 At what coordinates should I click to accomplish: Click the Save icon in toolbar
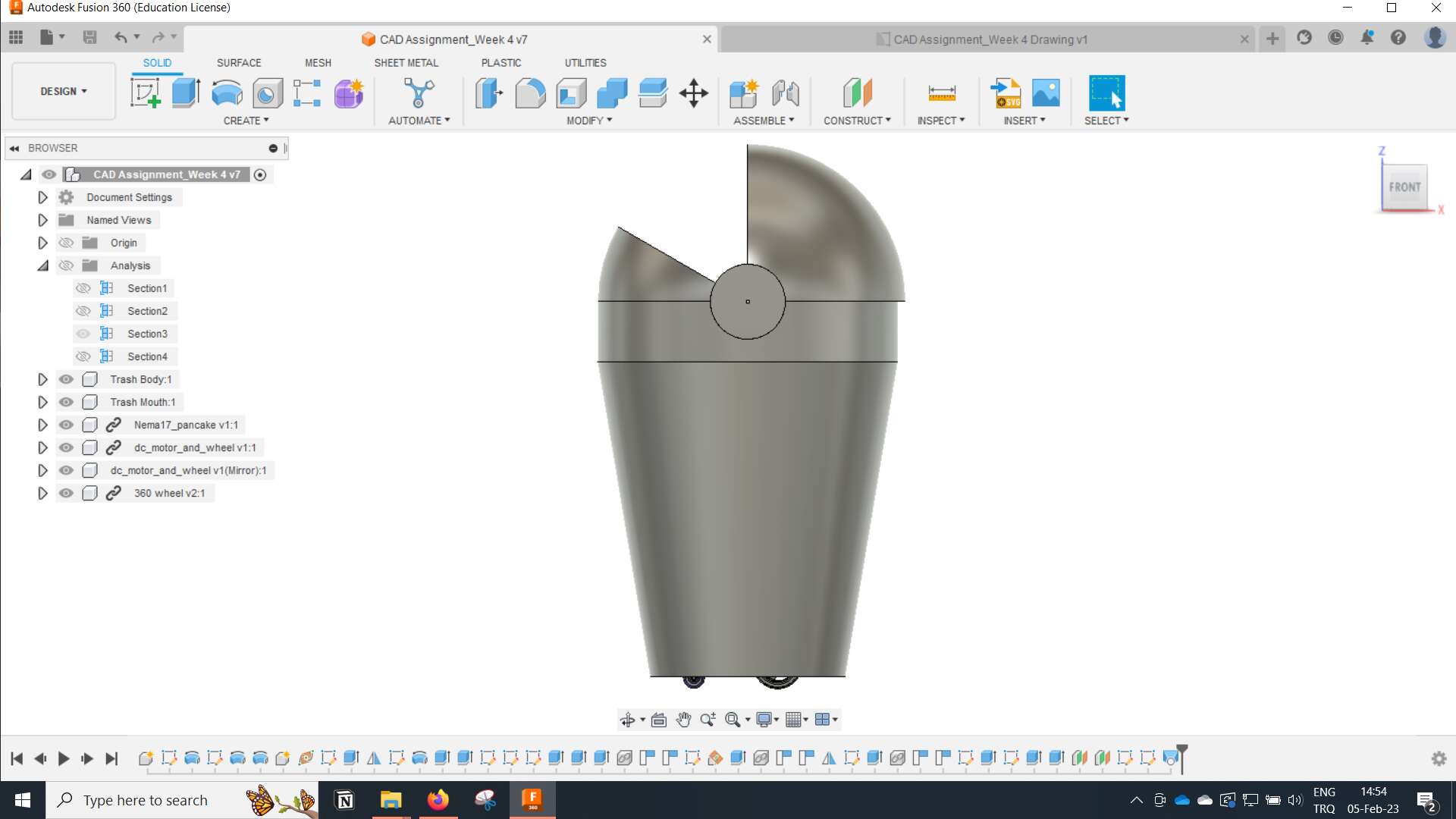coord(89,37)
